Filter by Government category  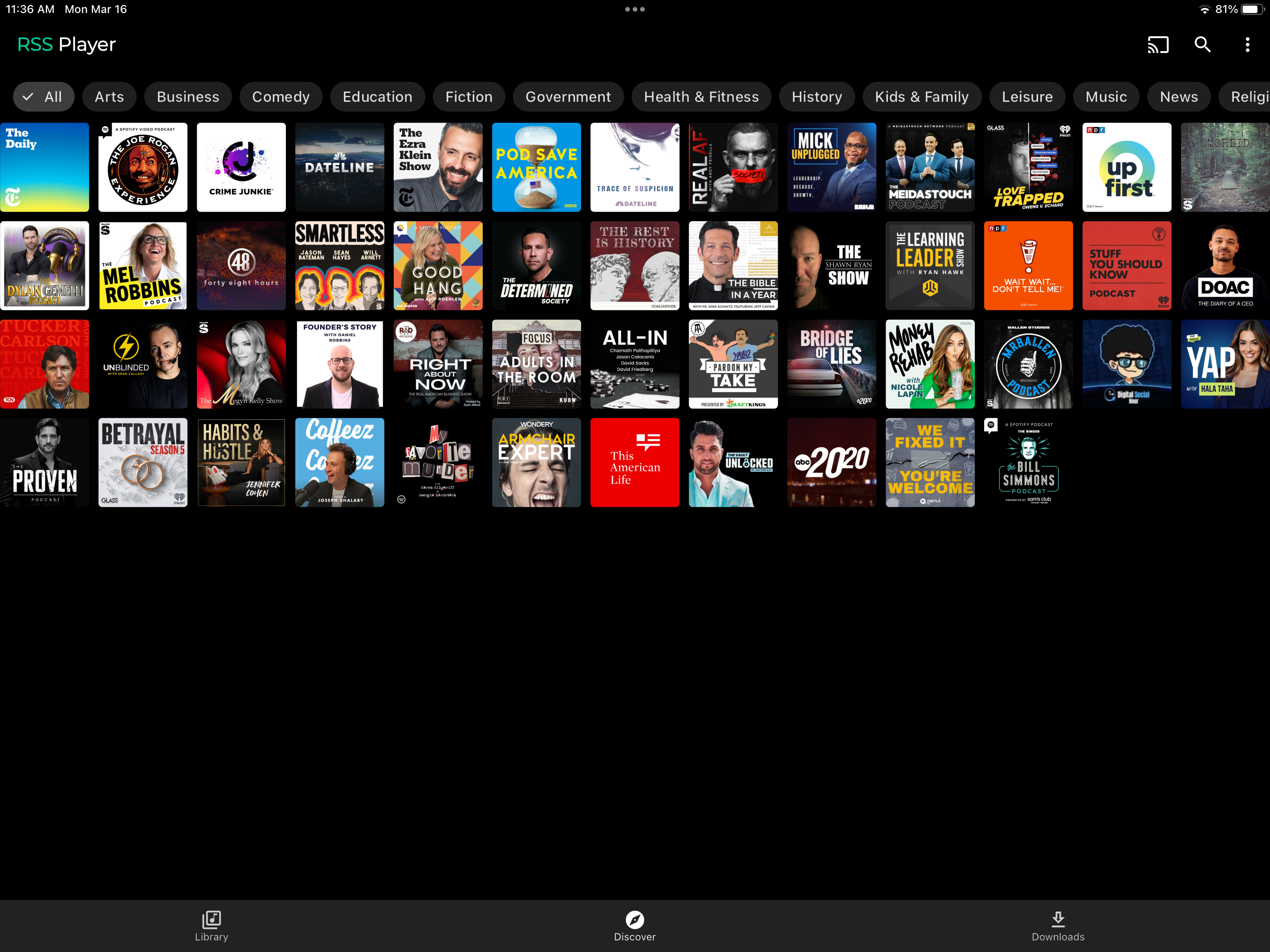point(568,97)
